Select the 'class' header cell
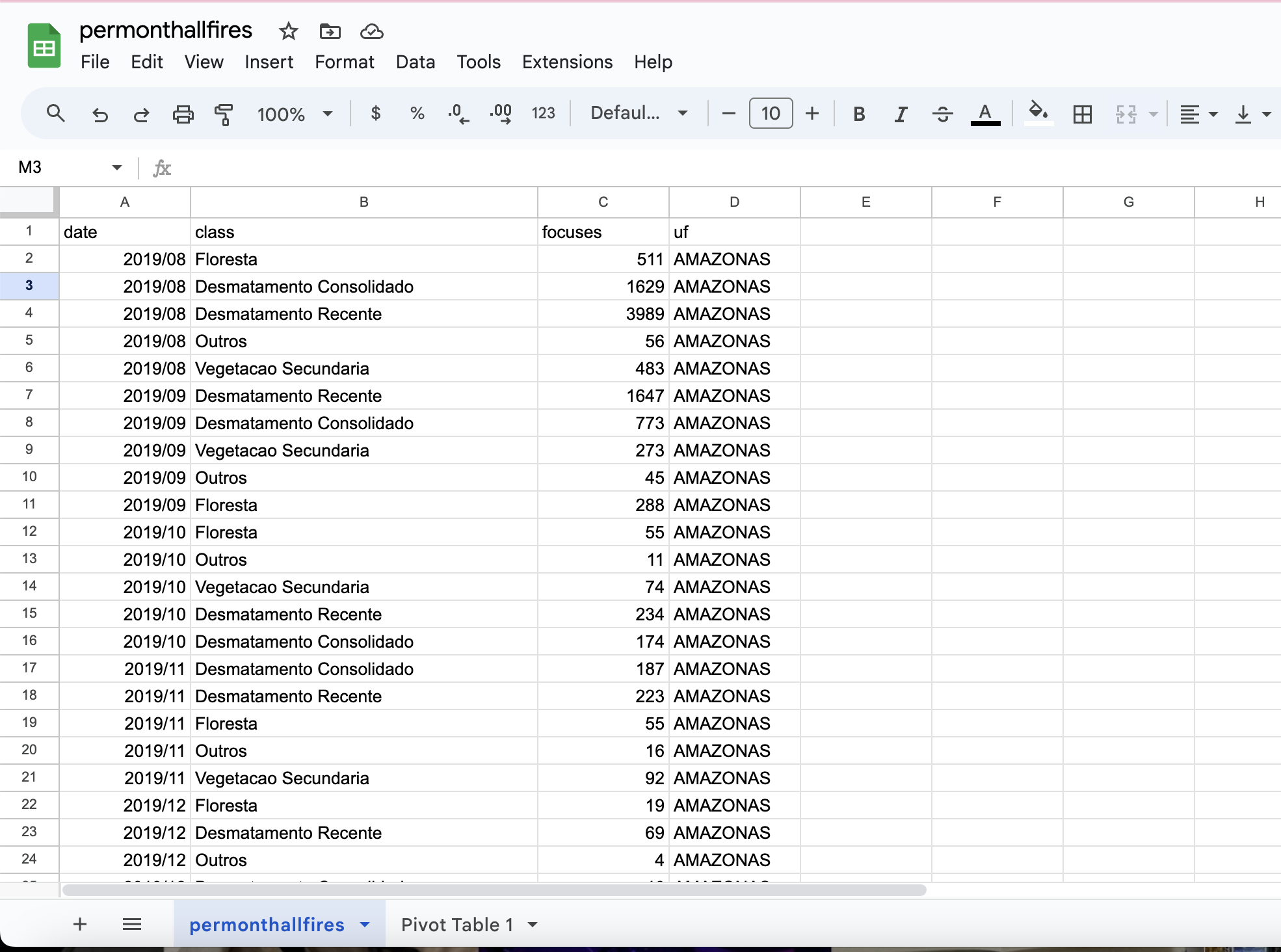Viewport: 1281px width, 952px height. [364, 232]
